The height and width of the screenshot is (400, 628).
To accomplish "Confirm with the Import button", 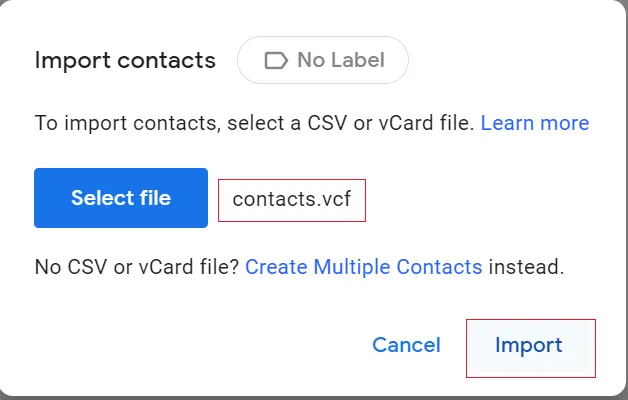I will tap(529, 346).
